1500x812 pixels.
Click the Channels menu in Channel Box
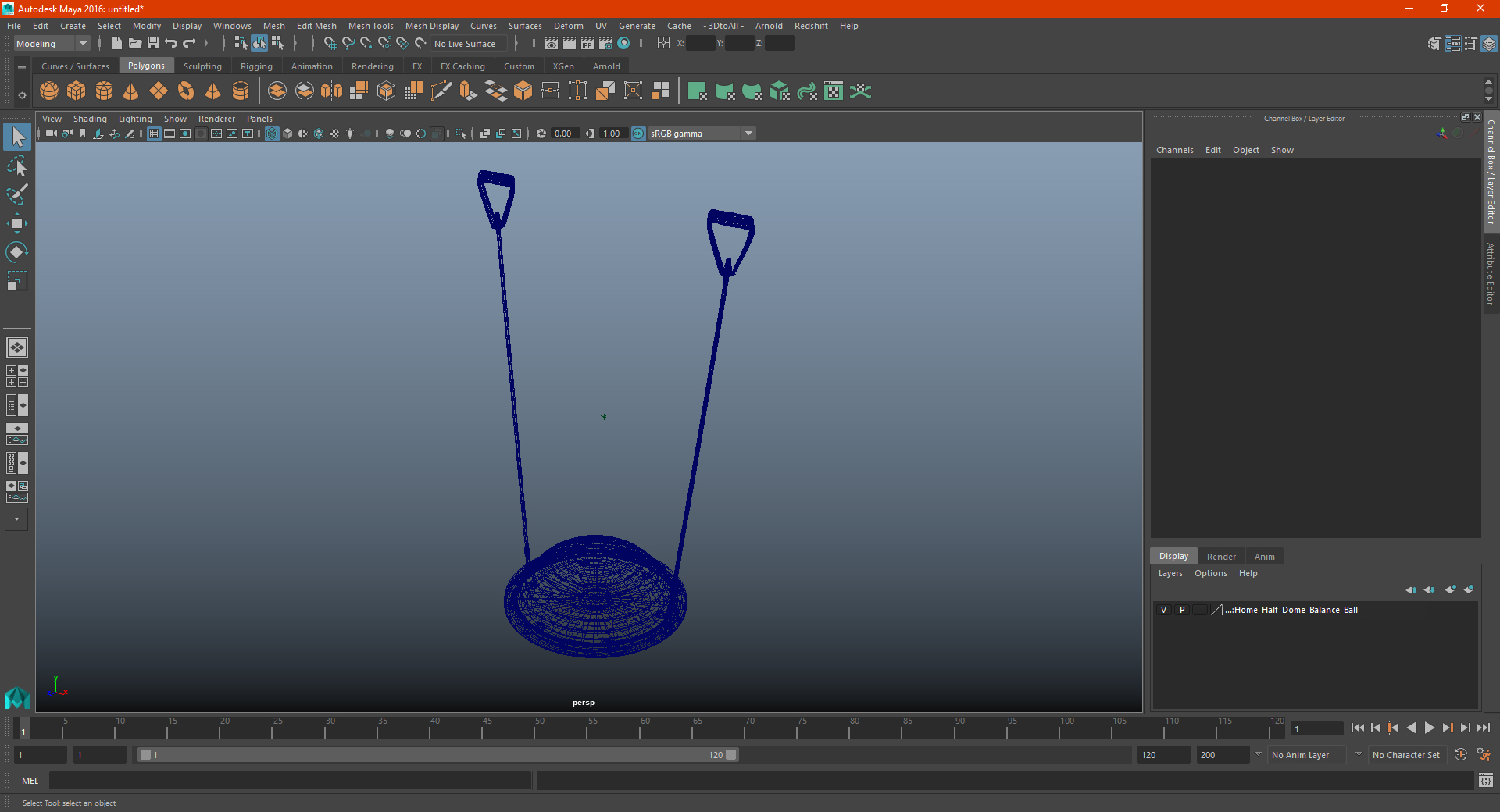point(1174,150)
